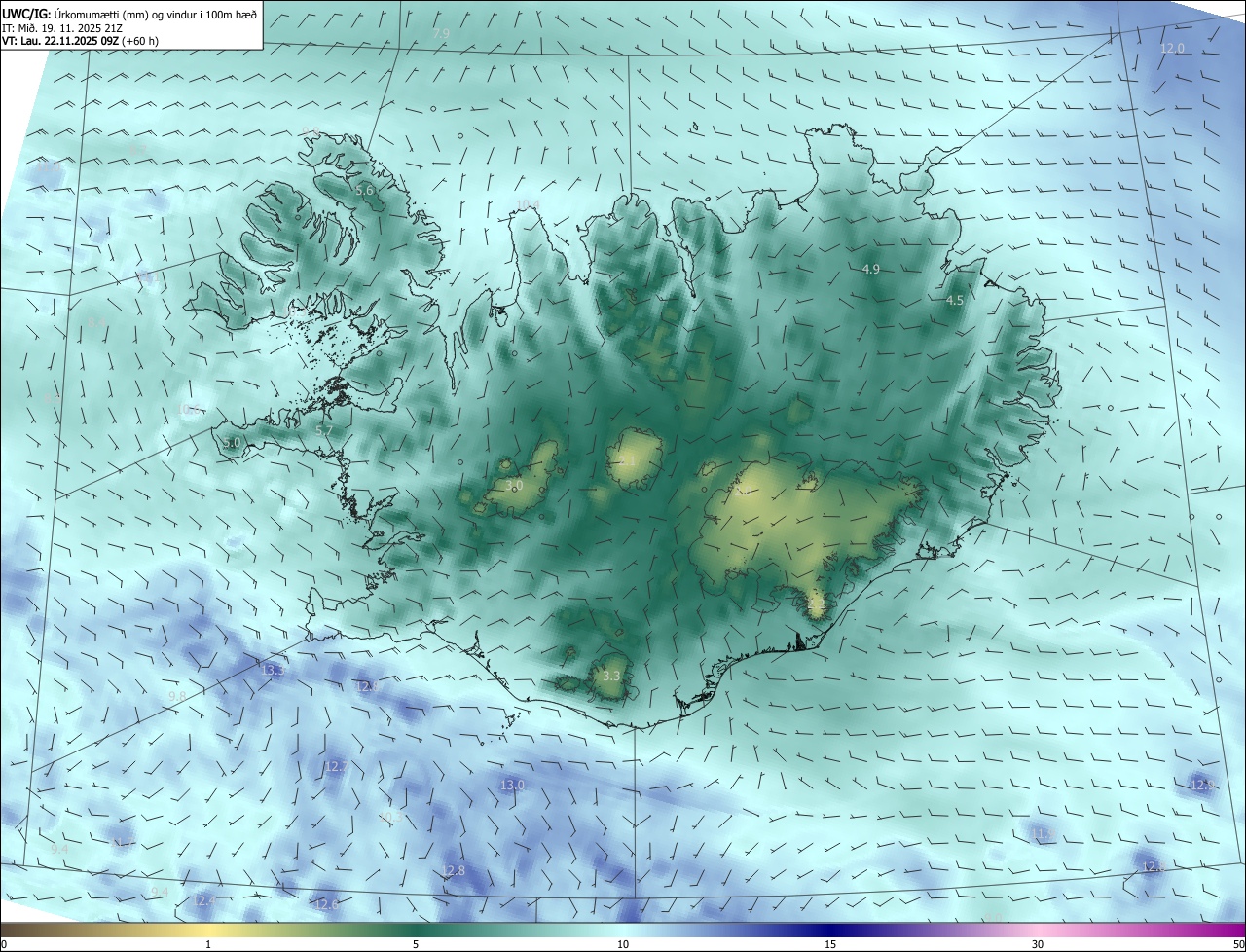
Task: Click the 5.6 value in the Westfjords
Action: 365,191
